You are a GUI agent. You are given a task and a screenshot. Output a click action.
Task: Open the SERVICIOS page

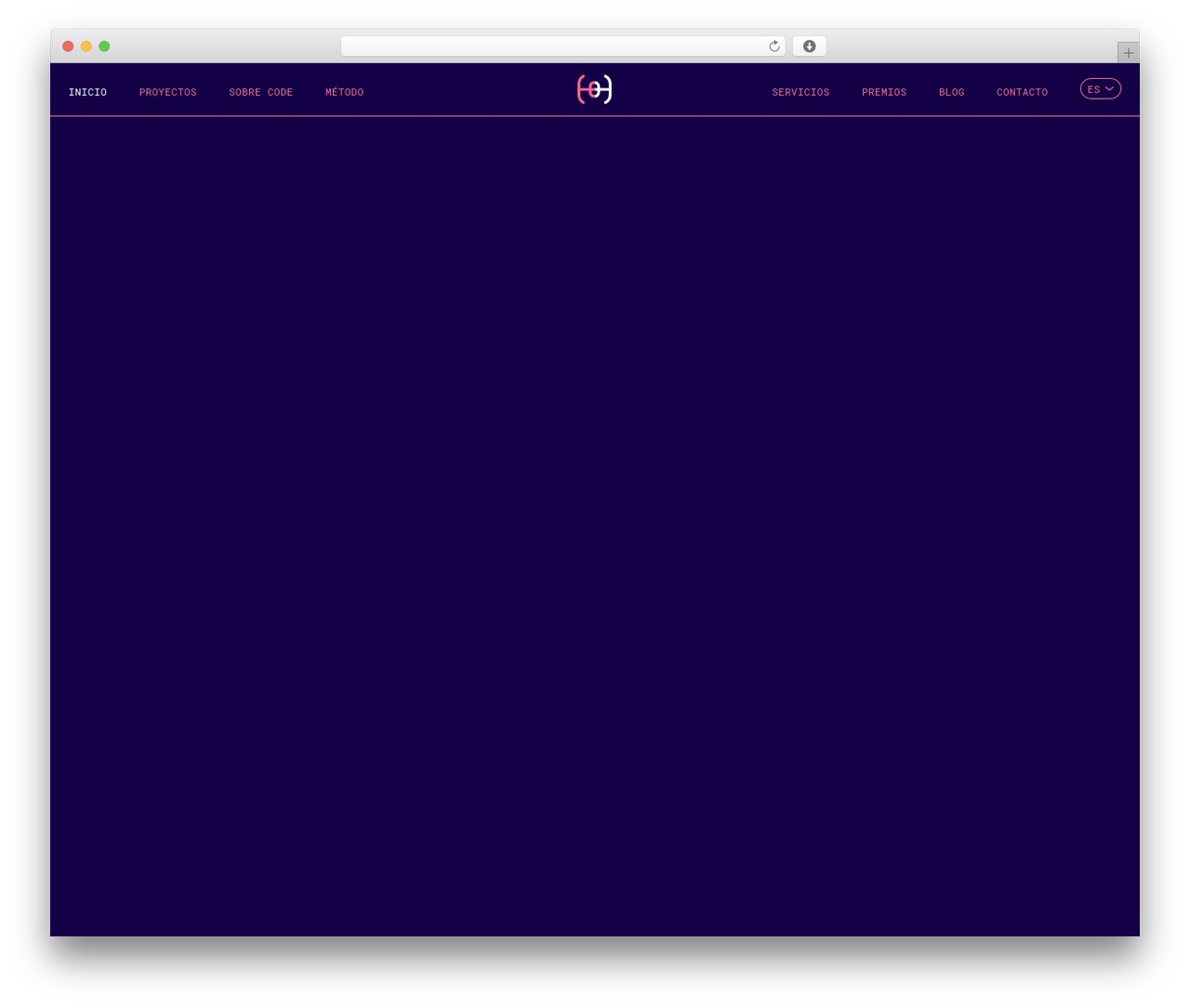click(x=800, y=92)
